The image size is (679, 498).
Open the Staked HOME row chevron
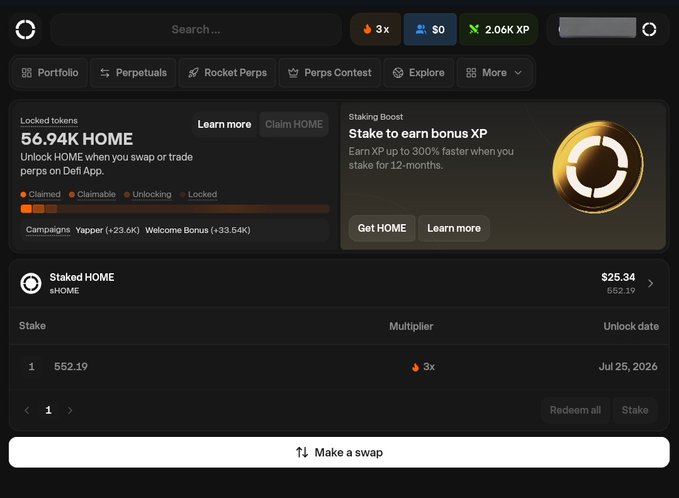pyautogui.click(x=650, y=283)
